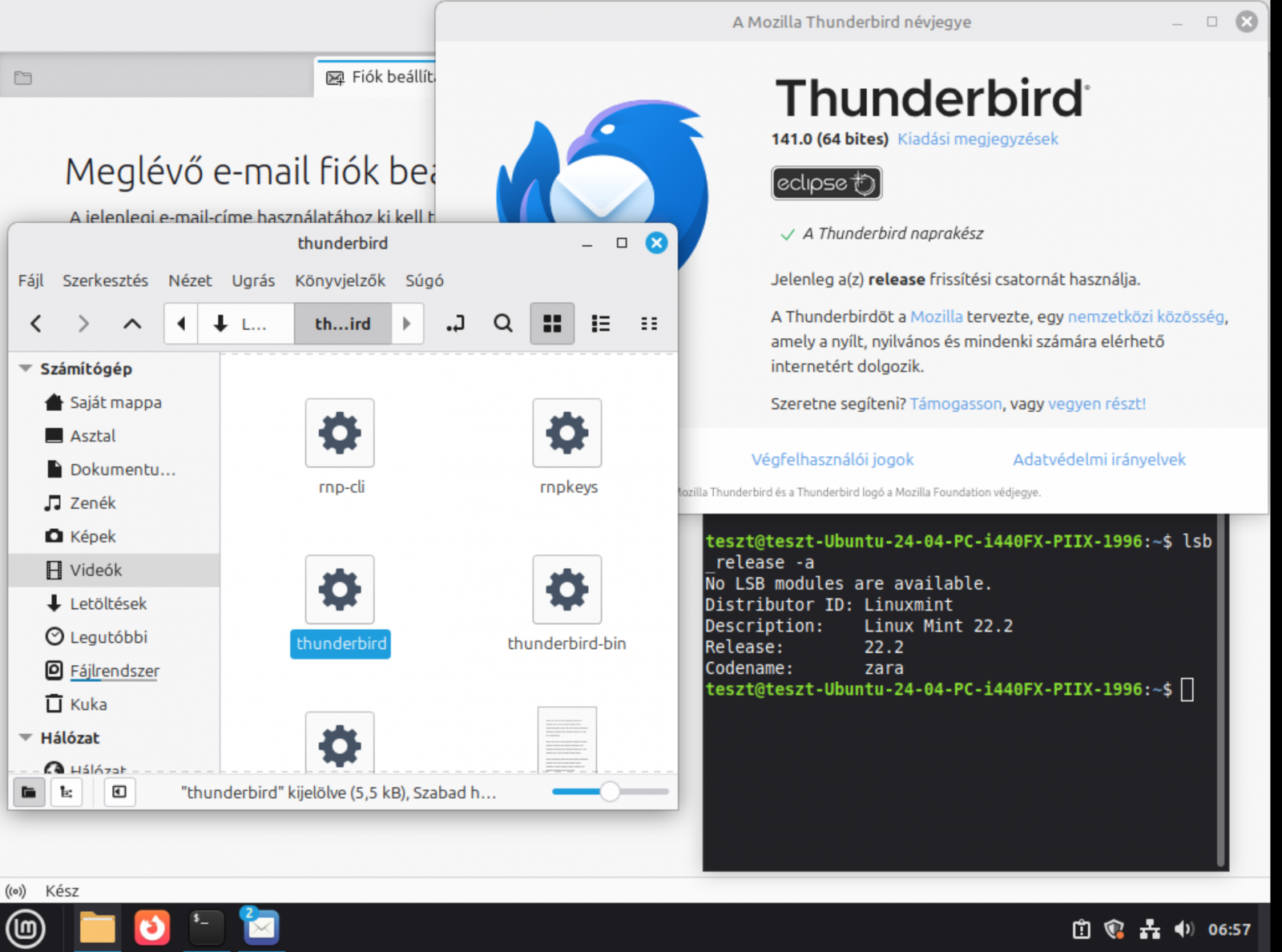This screenshot has width=1282, height=952.
Task: Click the right path-scroll arrow in location bar
Action: 407,324
